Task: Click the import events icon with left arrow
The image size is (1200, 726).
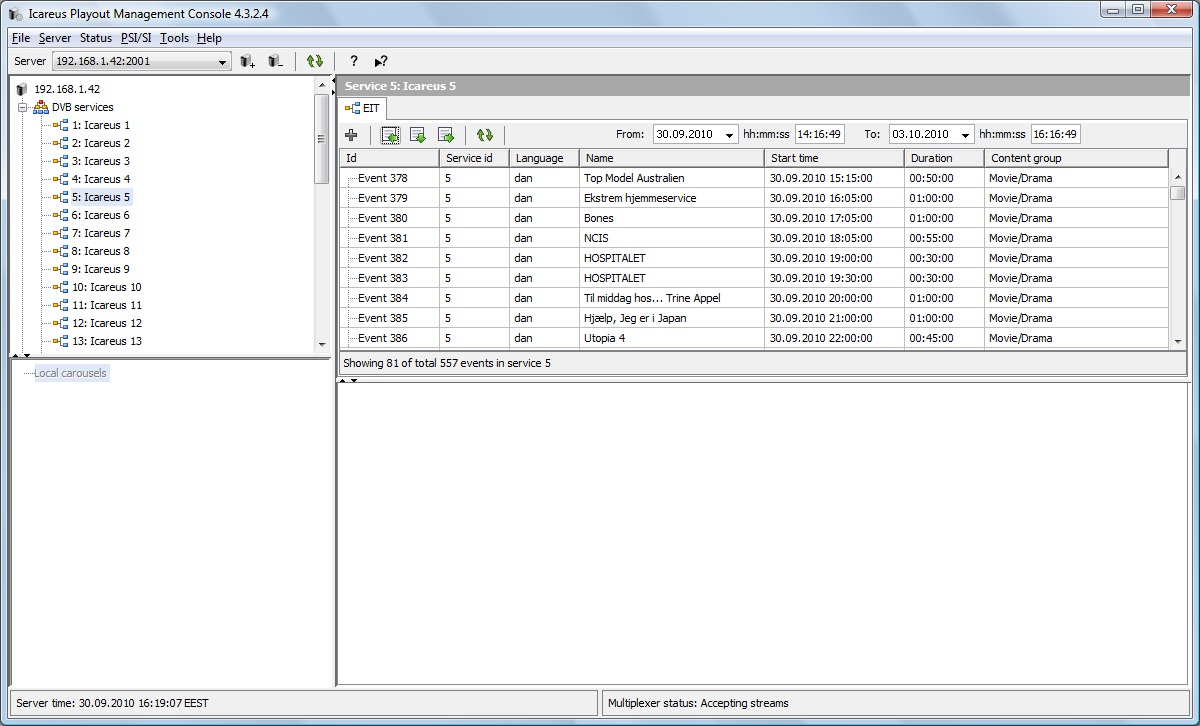Action: point(390,135)
